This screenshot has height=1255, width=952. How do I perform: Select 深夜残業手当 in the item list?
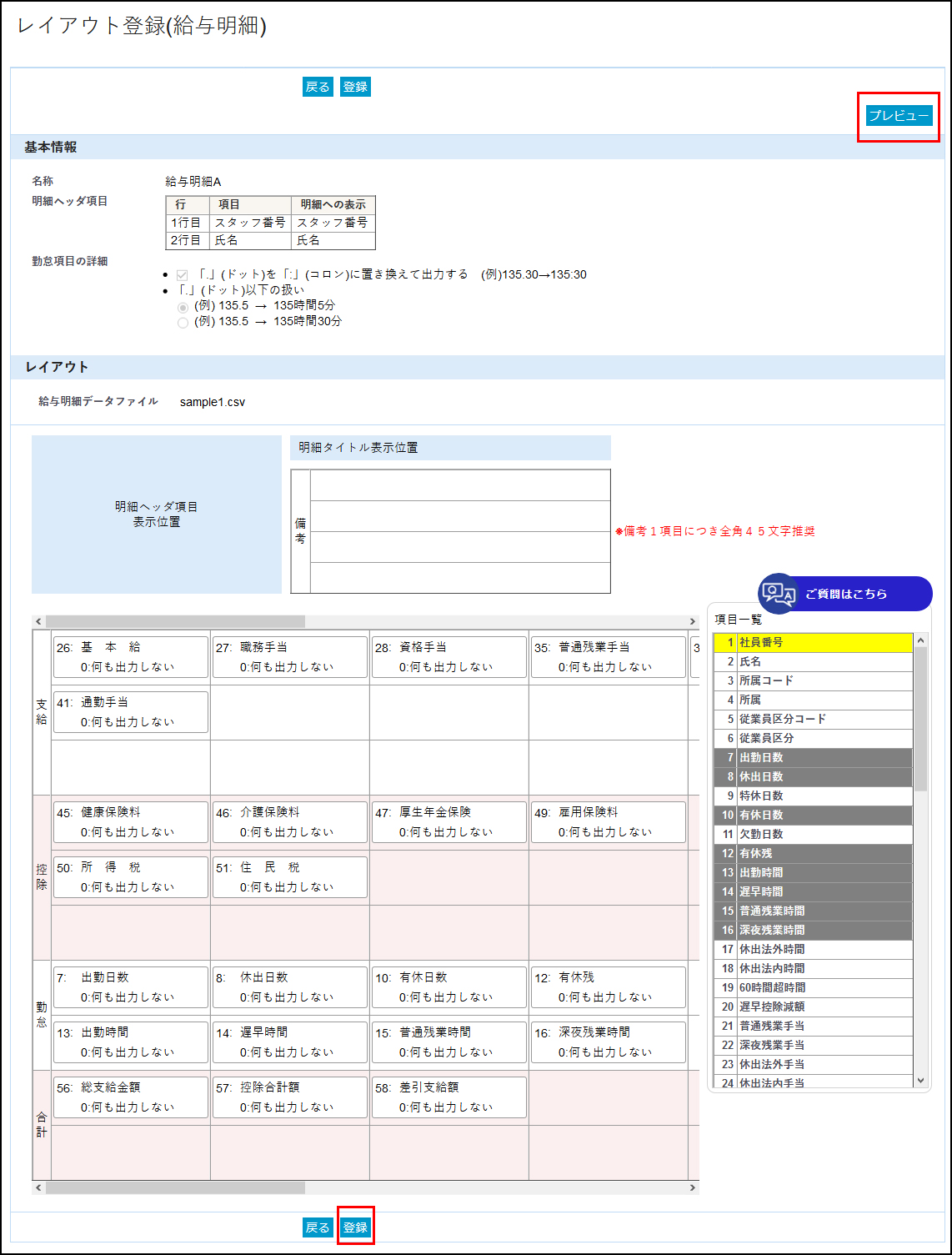[813, 1045]
